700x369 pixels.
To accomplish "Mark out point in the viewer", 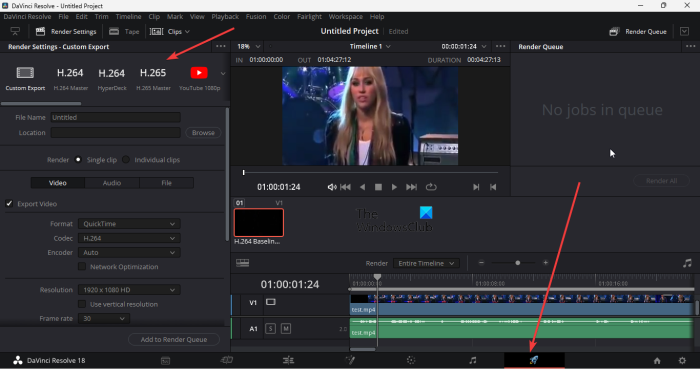I will point(493,187).
